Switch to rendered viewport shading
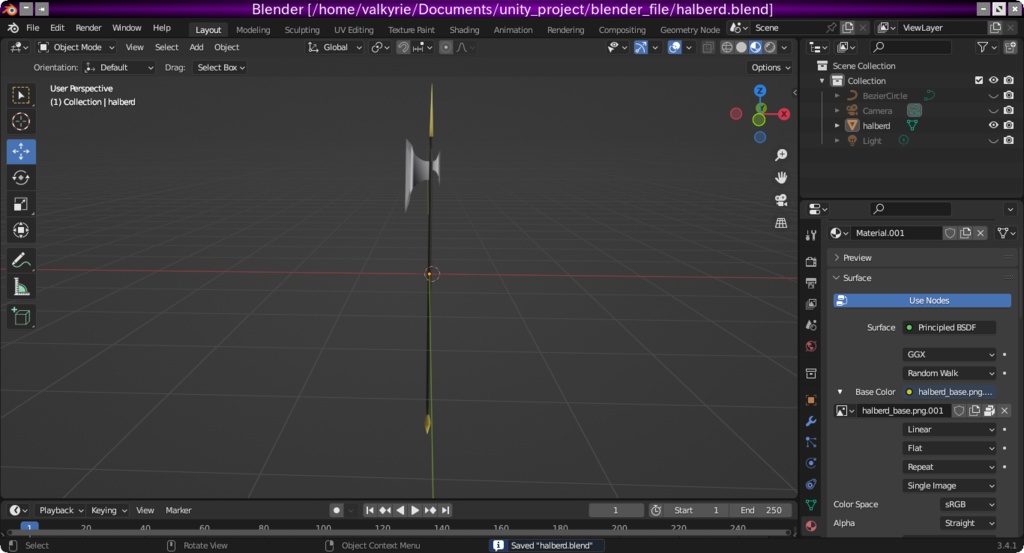The image size is (1024, 553). point(770,47)
